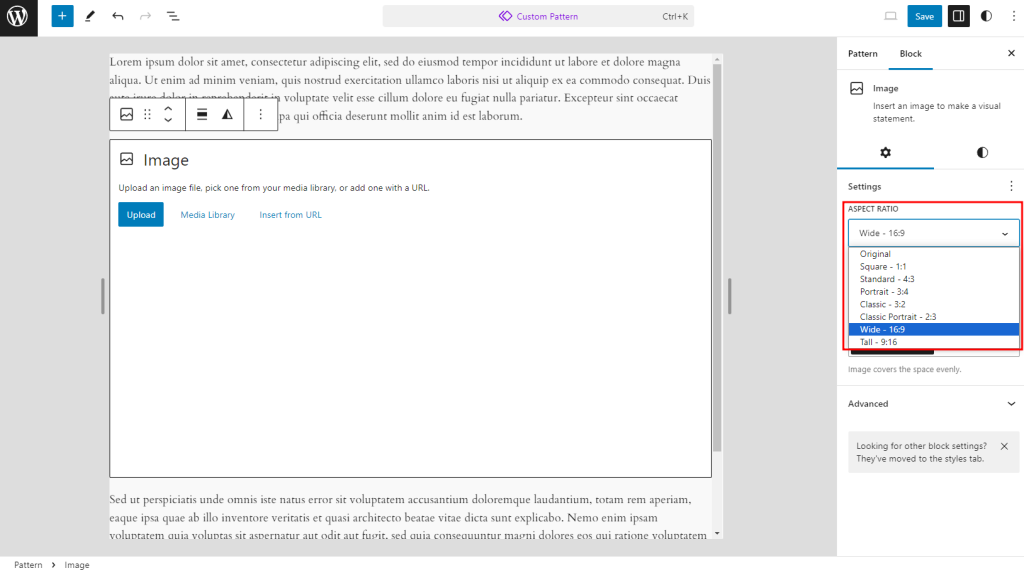
Task: Toggle the Settings sidebar panel button
Action: tap(958, 16)
